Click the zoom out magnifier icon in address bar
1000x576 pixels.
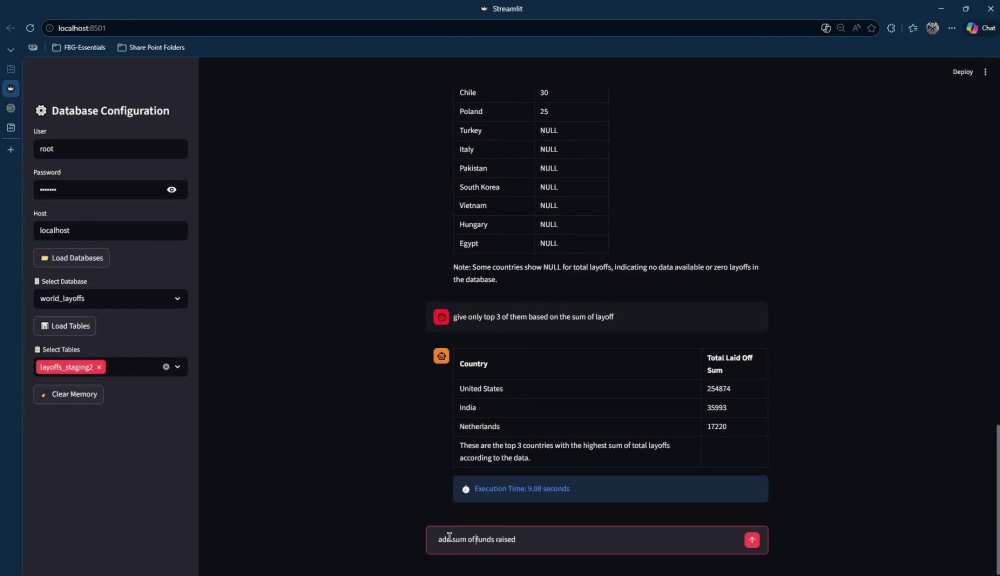click(841, 28)
